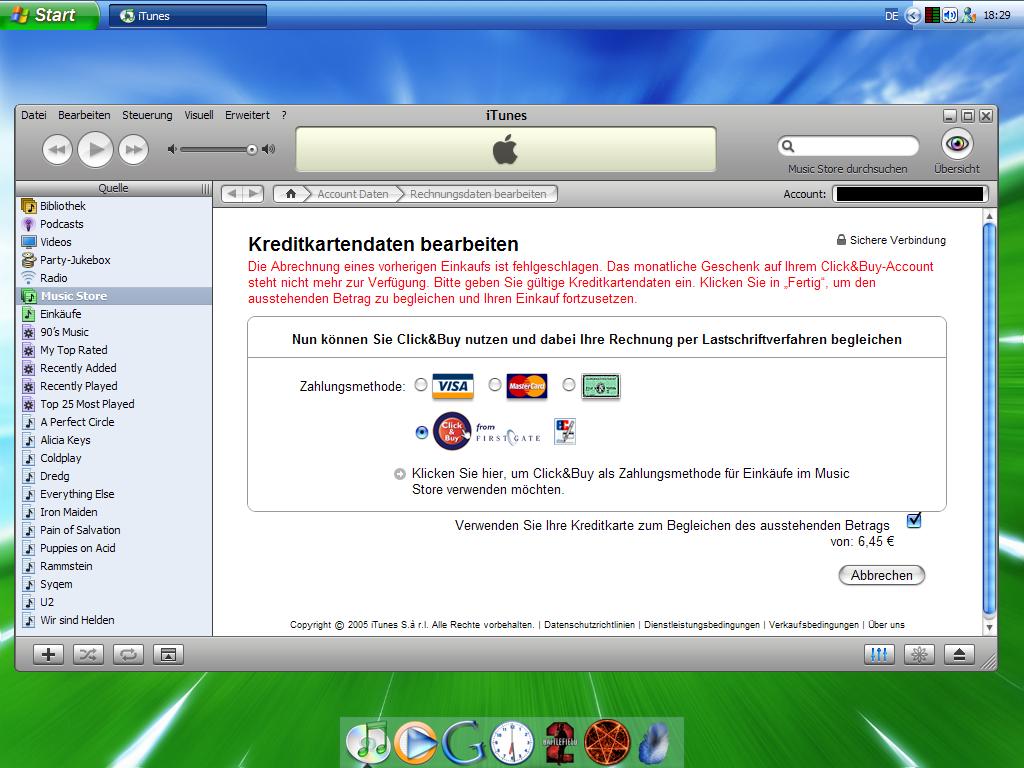Image resolution: width=1024 pixels, height=768 pixels.
Task: Select Music Store source
Action: (114, 296)
